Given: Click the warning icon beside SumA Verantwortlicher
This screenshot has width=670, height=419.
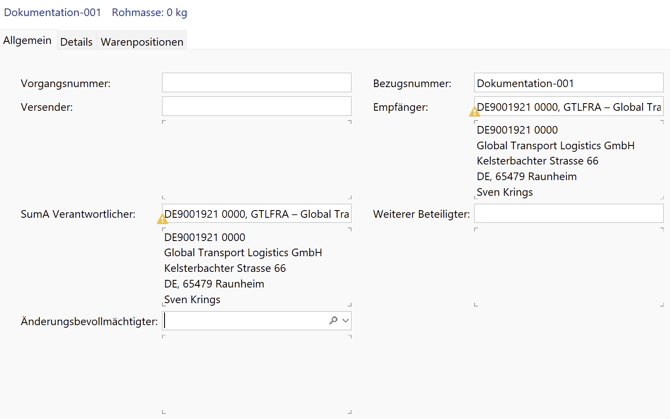Looking at the screenshot, I should coord(162,219).
